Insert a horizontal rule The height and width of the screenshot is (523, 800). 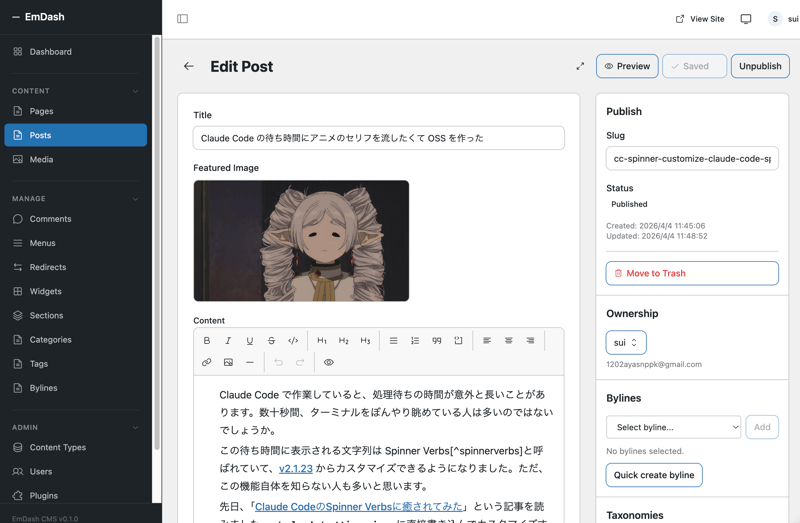(x=249, y=362)
